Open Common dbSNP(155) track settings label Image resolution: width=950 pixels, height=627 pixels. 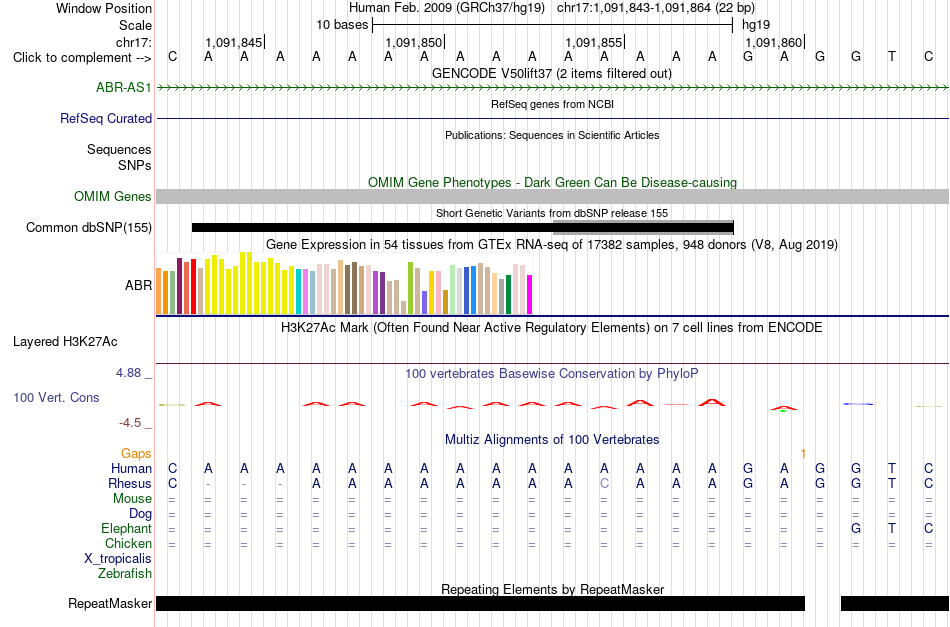click(88, 227)
